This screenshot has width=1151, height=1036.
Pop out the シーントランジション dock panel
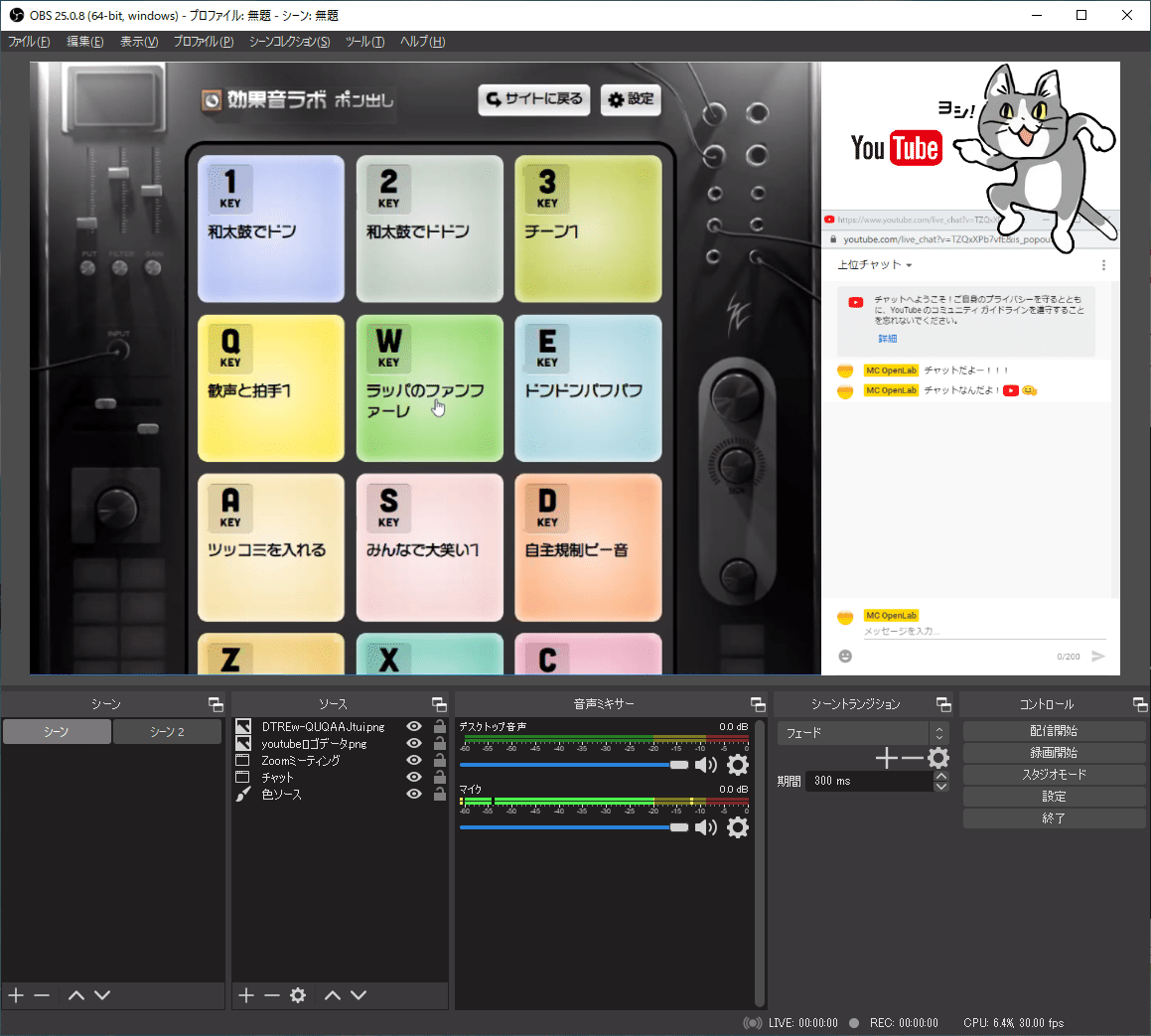coord(944,705)
